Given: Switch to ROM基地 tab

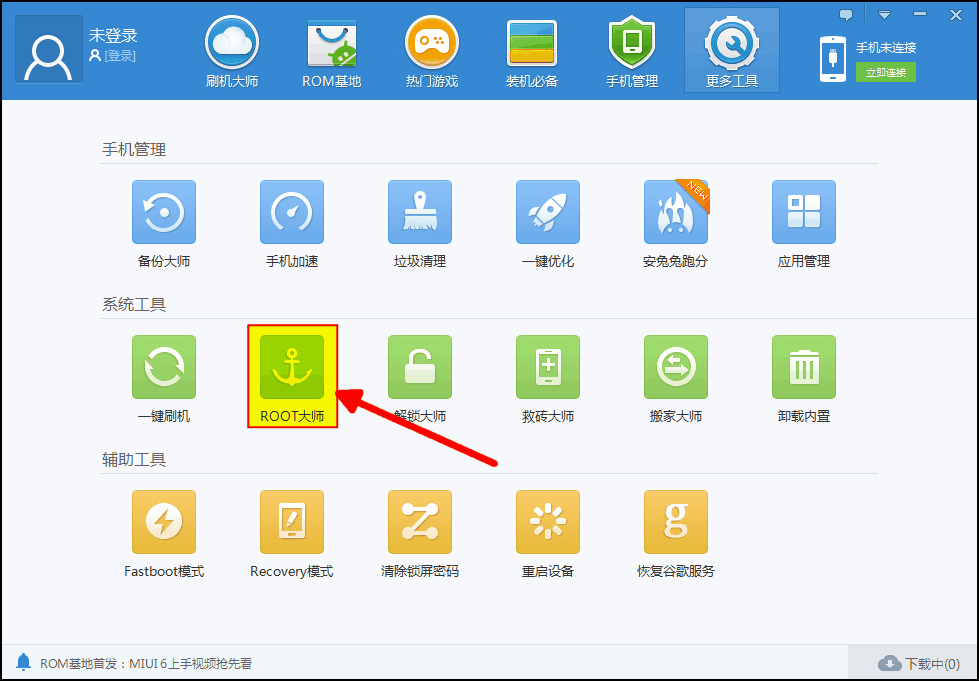Looking at the screenshot, I should pos(332,52).
